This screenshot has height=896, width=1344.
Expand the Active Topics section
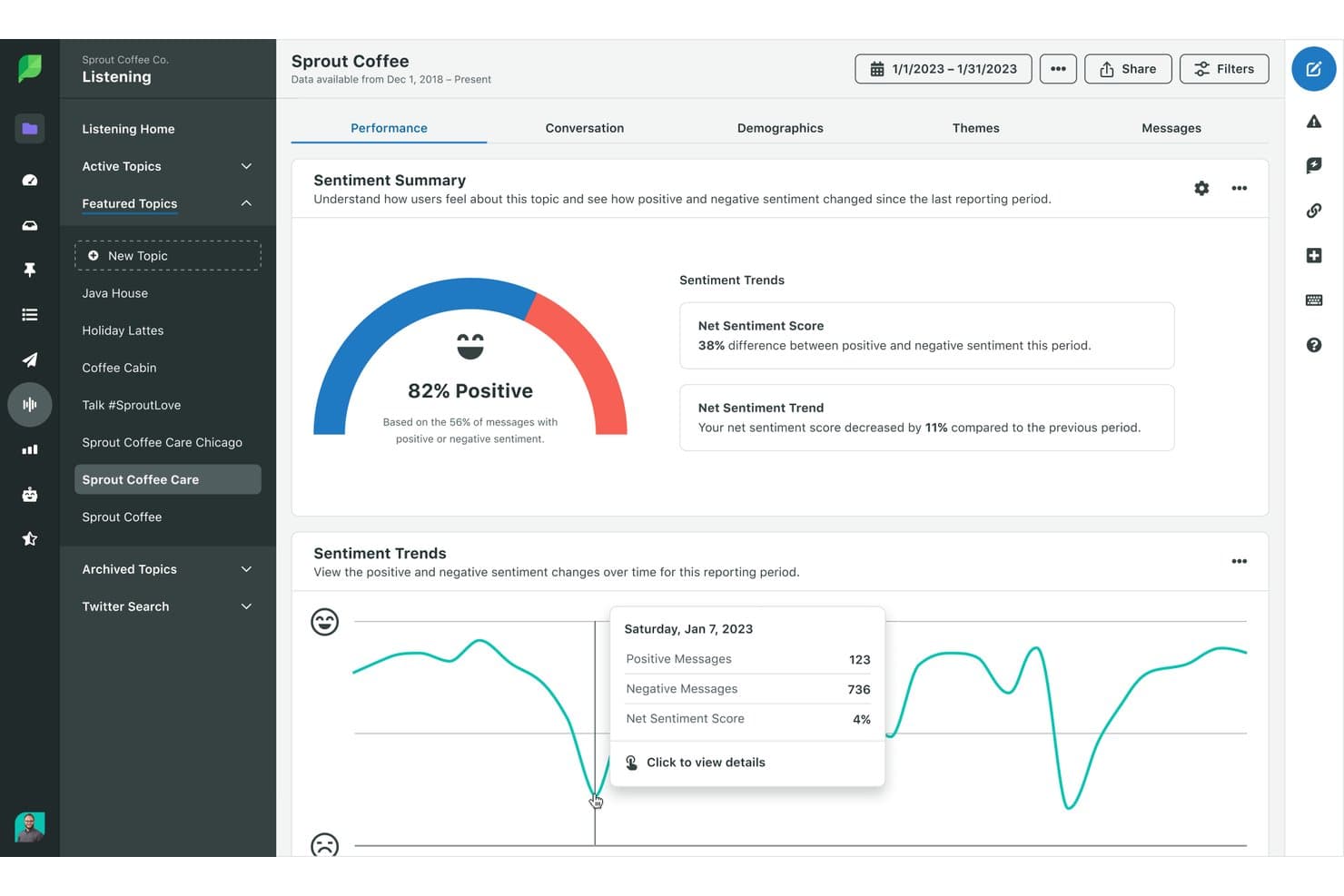167,166
